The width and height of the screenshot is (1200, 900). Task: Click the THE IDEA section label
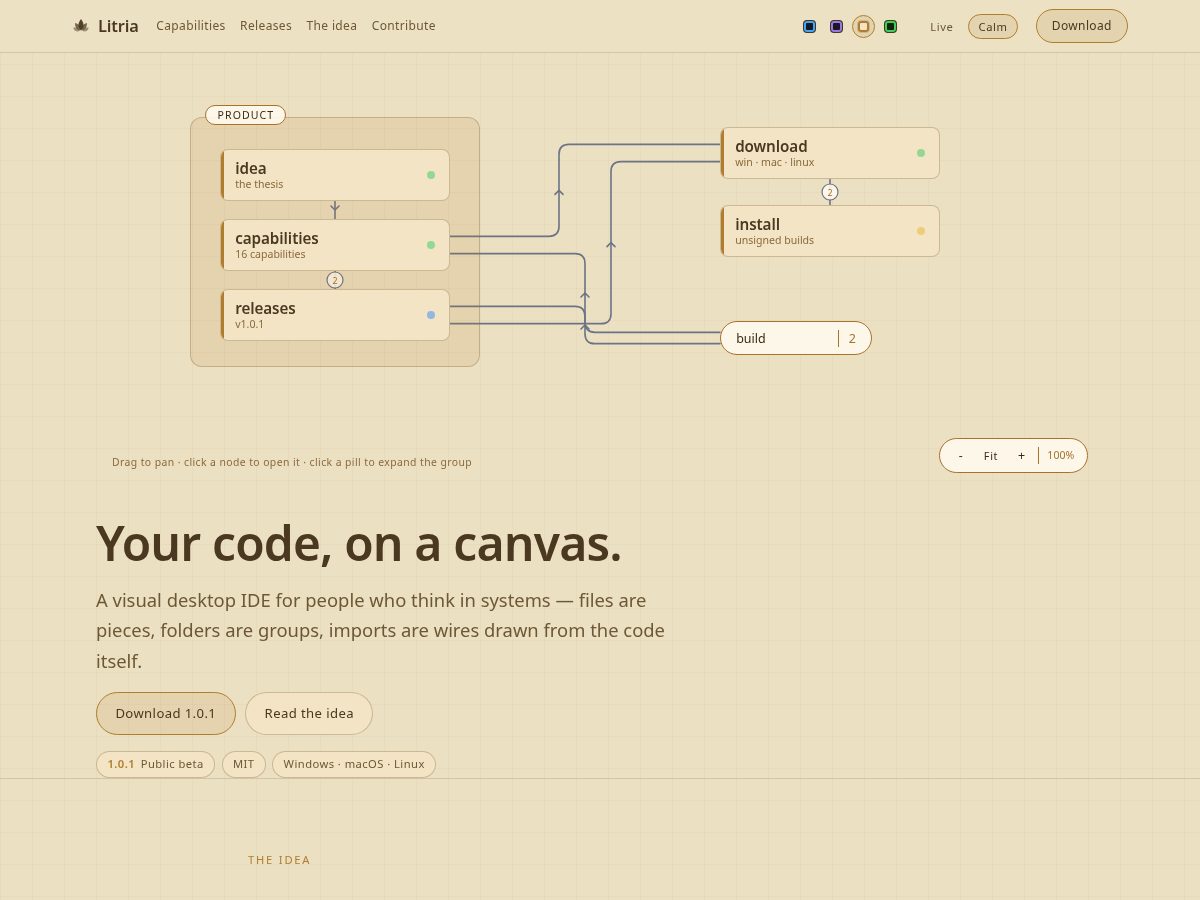(x=279, y=860)
